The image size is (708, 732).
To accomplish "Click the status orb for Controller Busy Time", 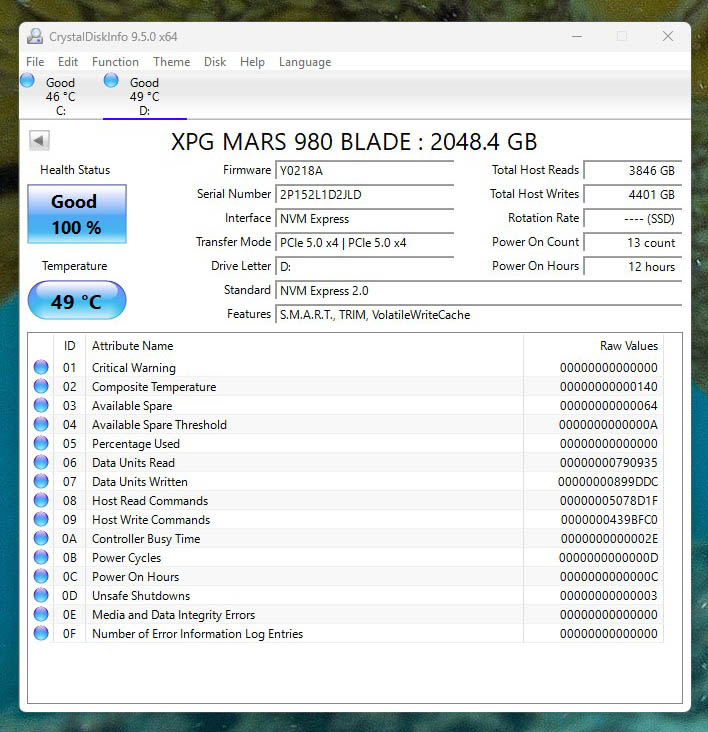I will [x=41, y=538].
